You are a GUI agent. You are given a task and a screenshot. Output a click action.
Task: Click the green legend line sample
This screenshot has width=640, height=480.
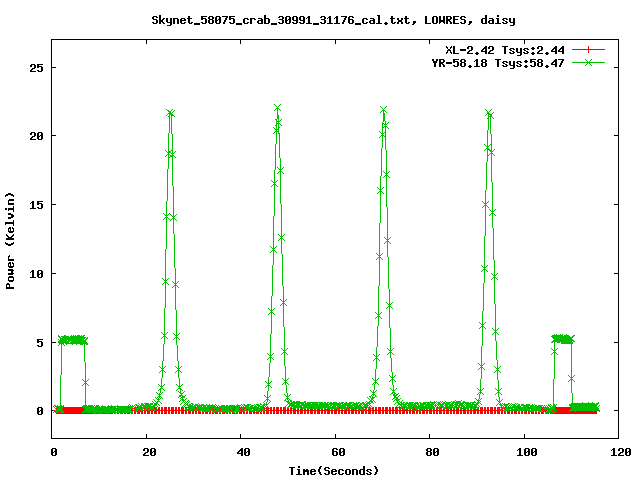(x=588, y=62)
